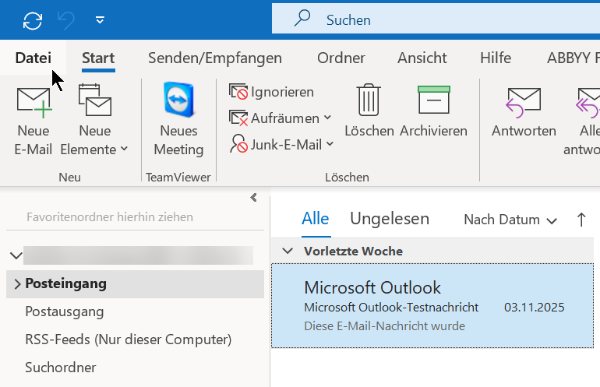The image size is (600, 387).
Task: Show all messages with the Alle filter
Action: pos(315,219)
